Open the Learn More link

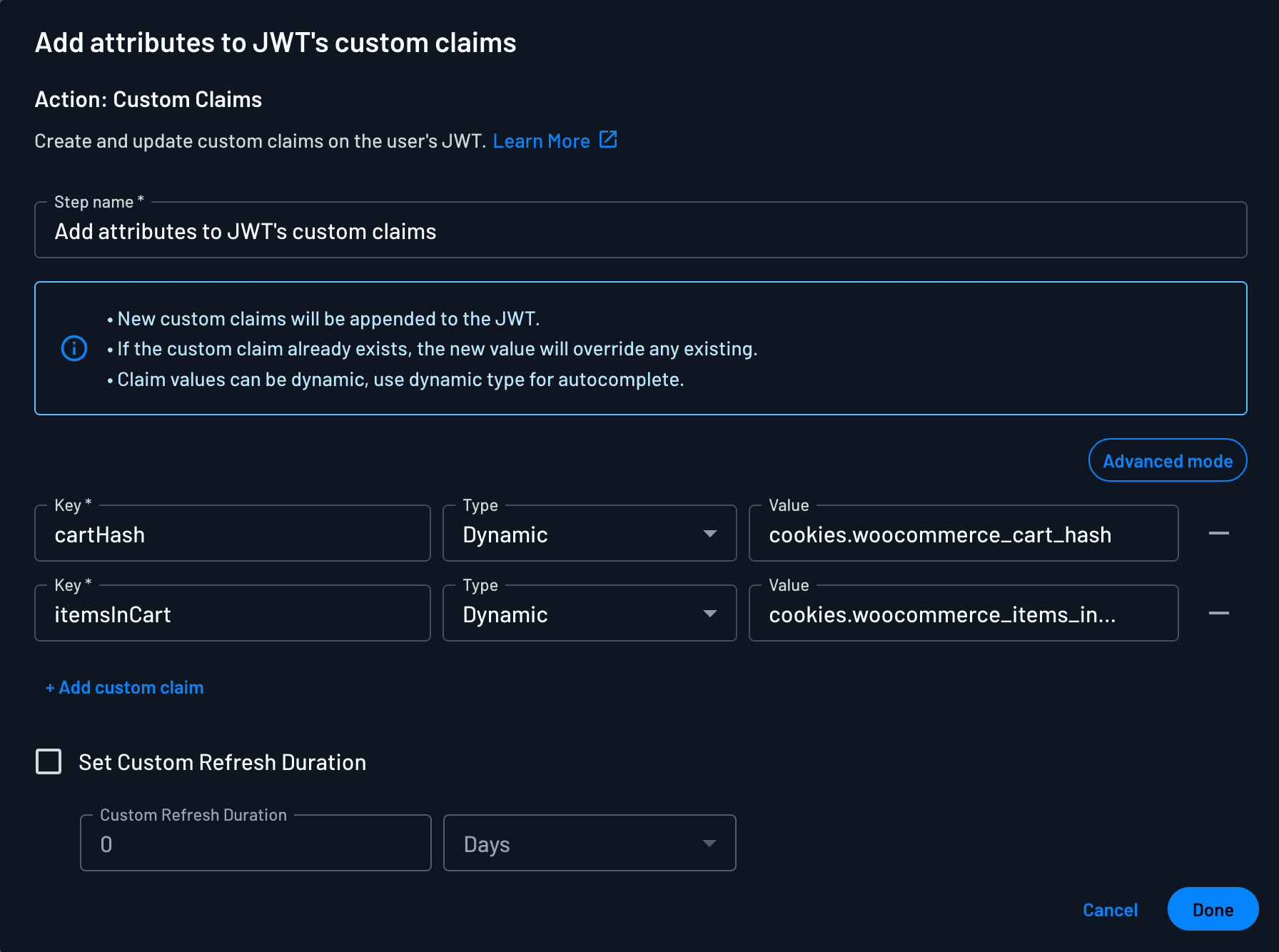point(542,140)
